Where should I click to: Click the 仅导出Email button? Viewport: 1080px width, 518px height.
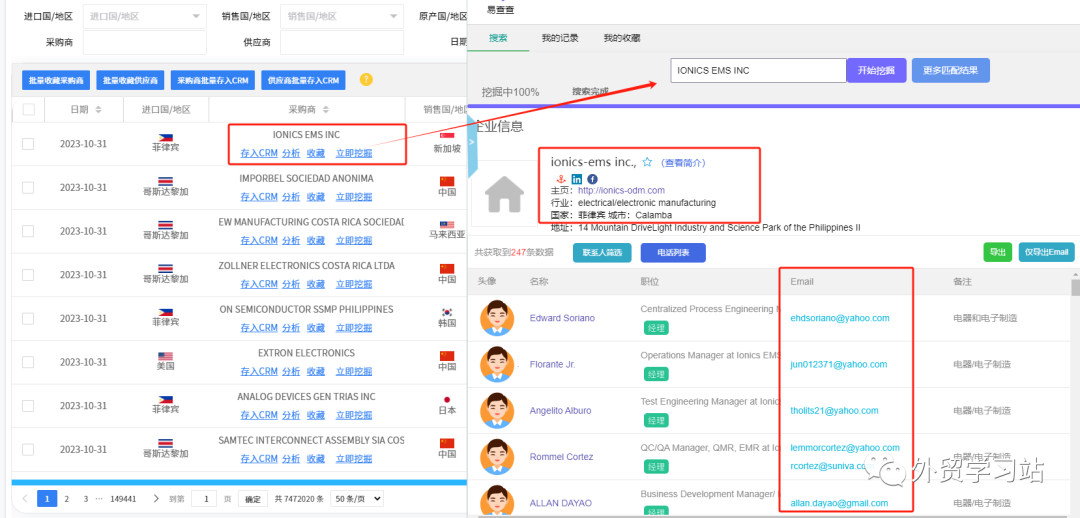tap(1046, 252)
